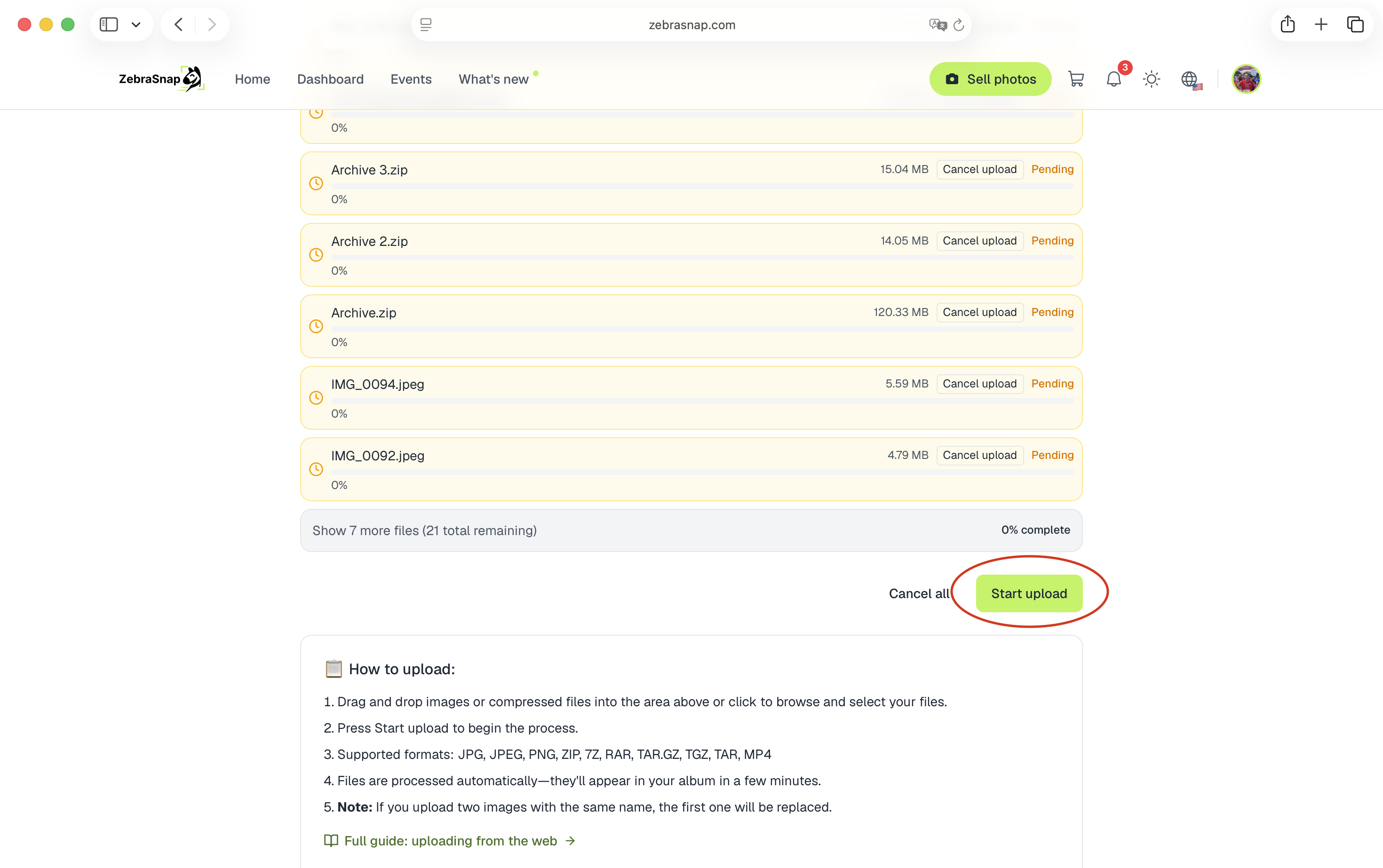Click the book icon beside Full guide
The image size is (1383, 868).
point(331,841)
